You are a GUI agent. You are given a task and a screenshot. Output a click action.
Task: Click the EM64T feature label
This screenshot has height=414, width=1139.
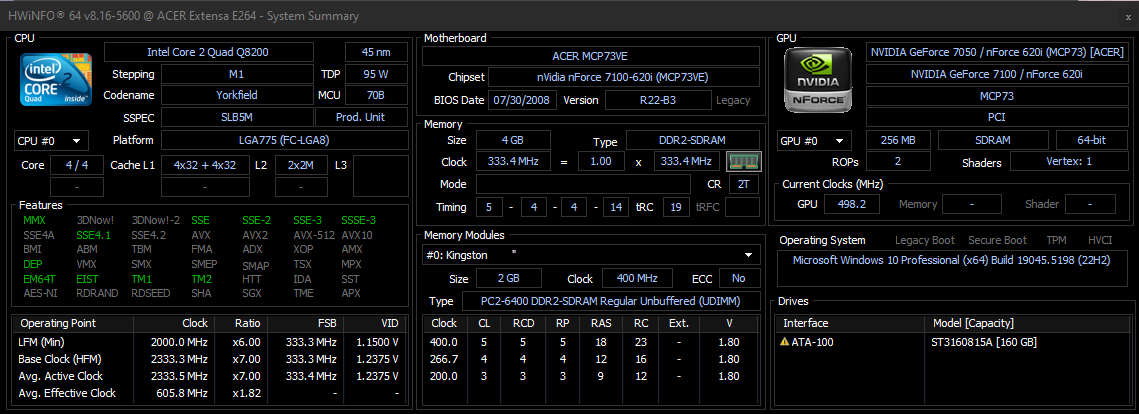pos(40,279)
